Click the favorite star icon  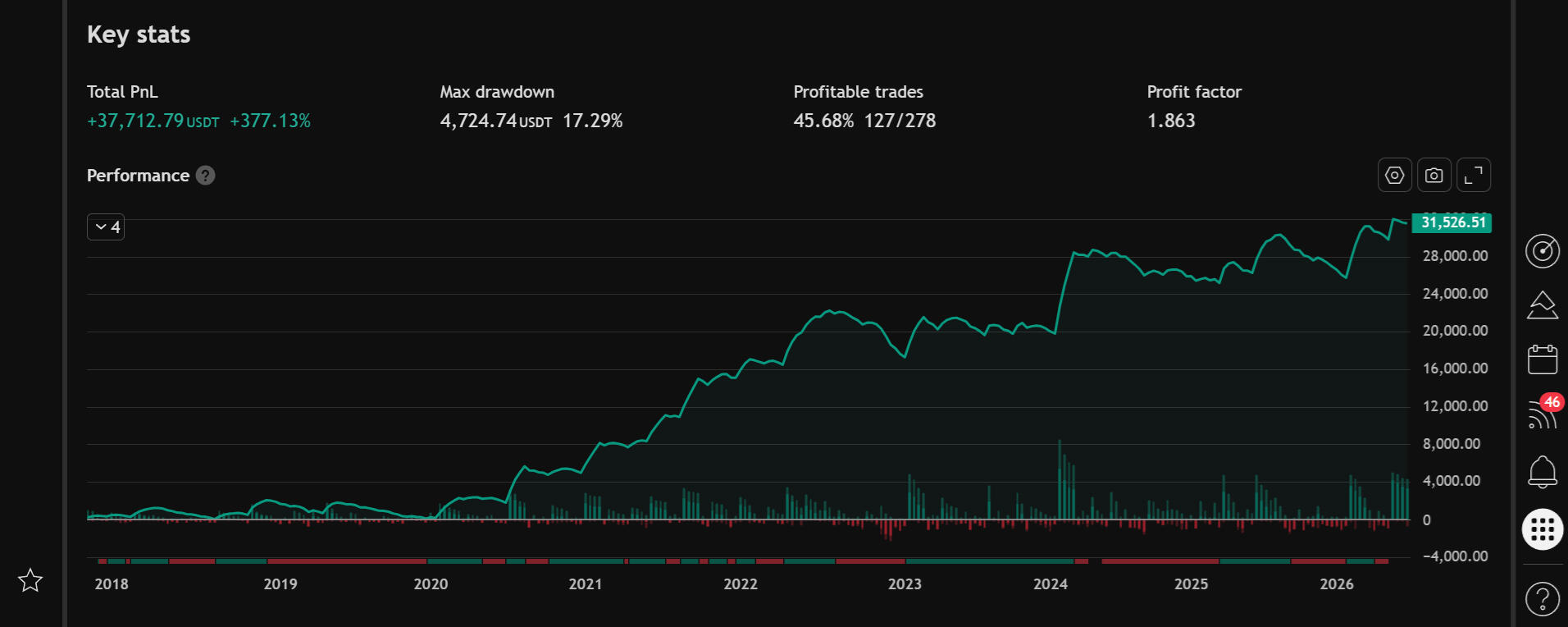click(30, 580)
